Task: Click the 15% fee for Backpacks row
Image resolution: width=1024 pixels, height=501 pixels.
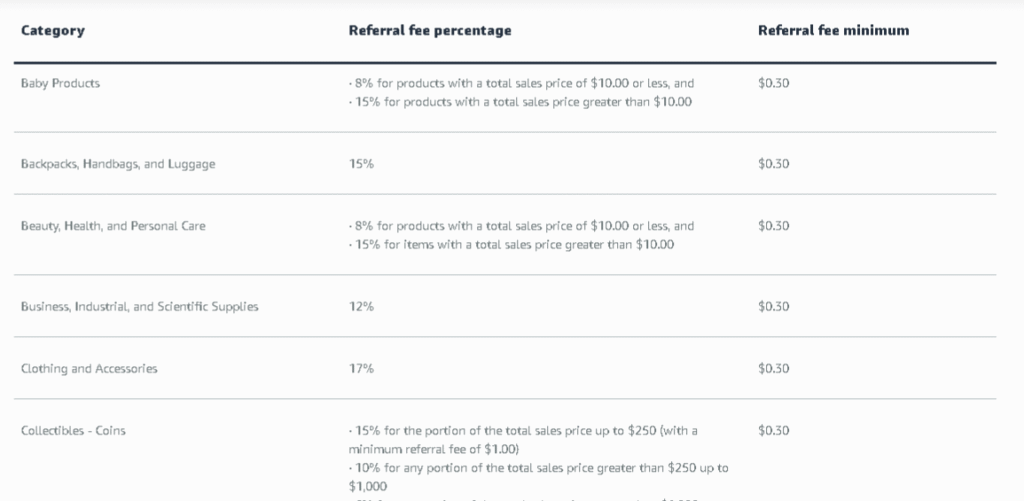Action: tap(361, 164)
